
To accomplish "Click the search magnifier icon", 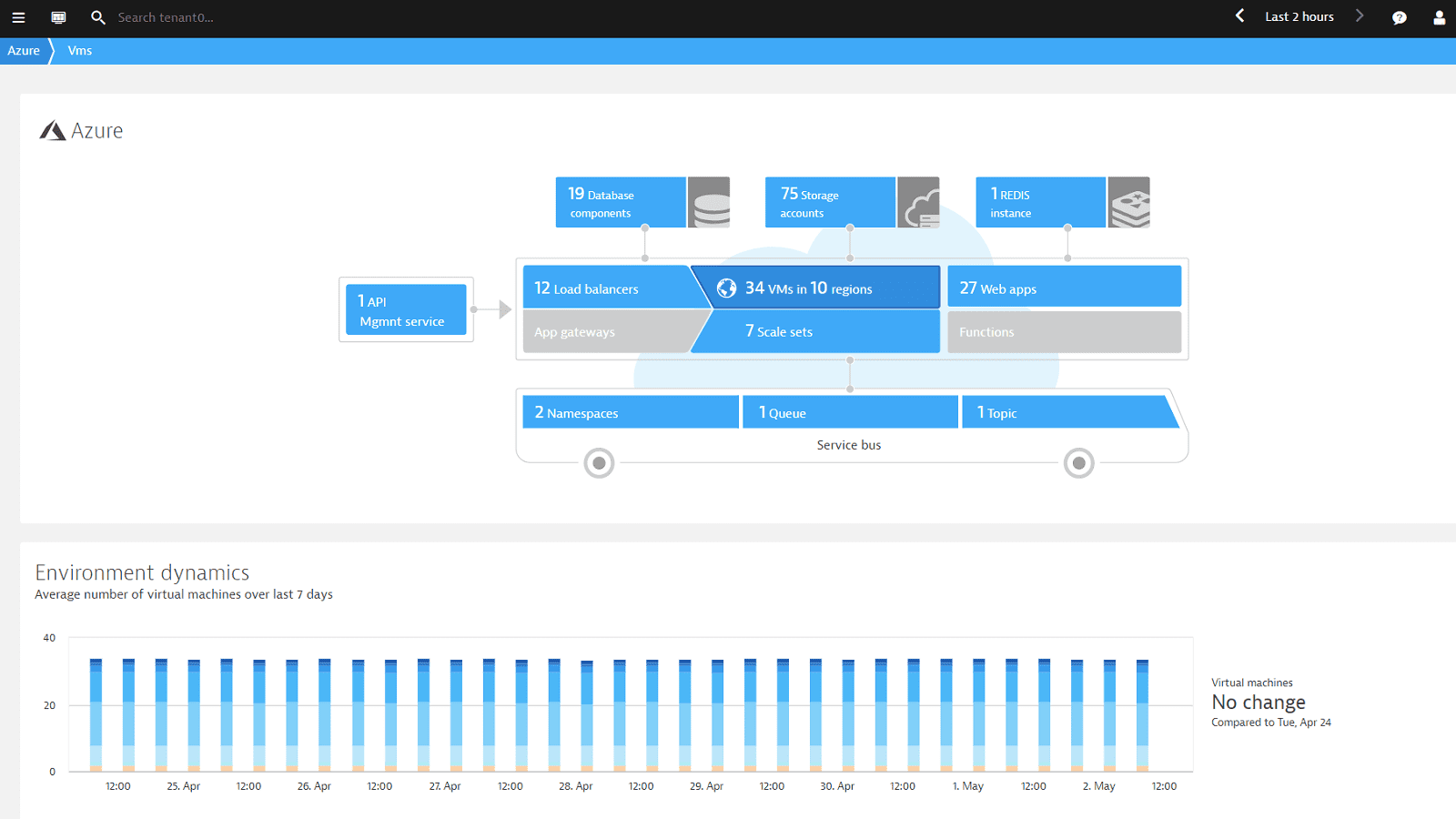I will (98, 17).
